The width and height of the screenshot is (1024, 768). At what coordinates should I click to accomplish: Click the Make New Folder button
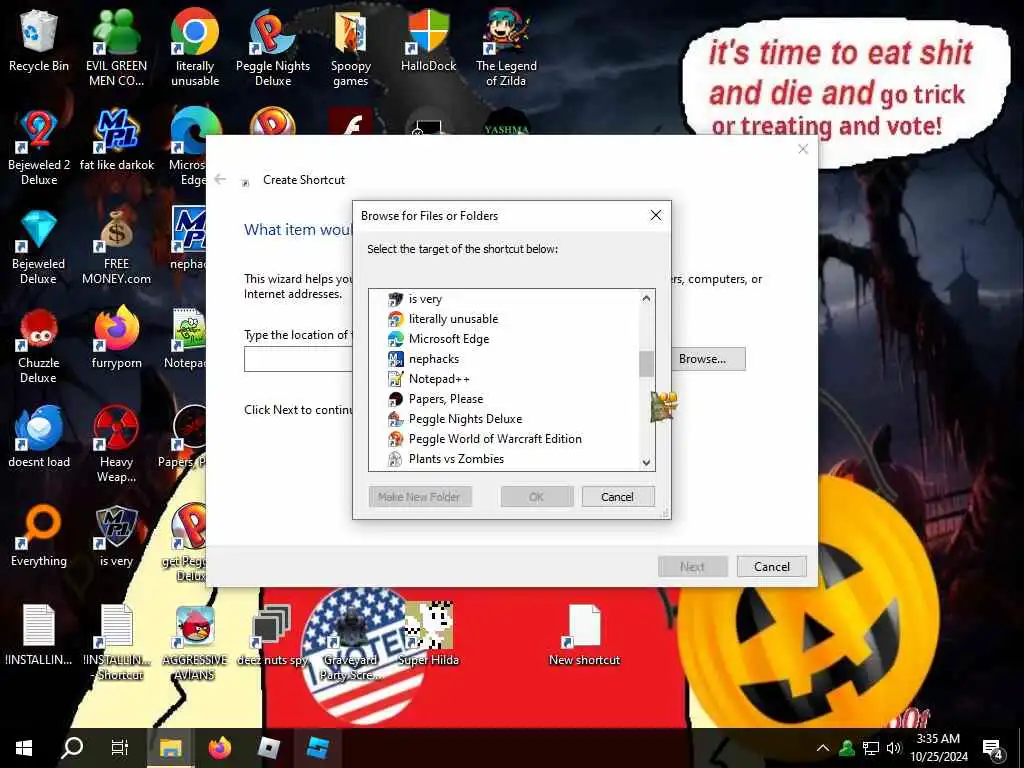(419, 497)
